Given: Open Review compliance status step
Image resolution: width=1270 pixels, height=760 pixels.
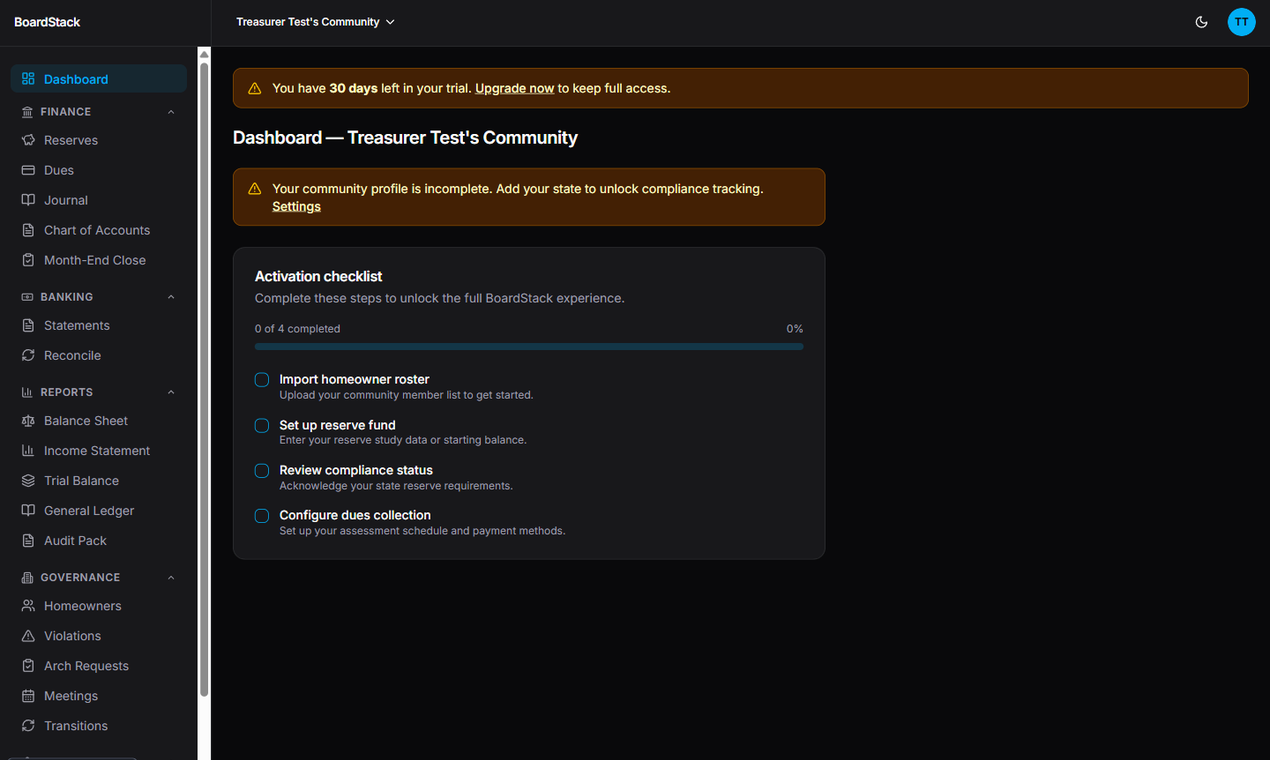Looking at the screenshot, I should pos(356,470).
